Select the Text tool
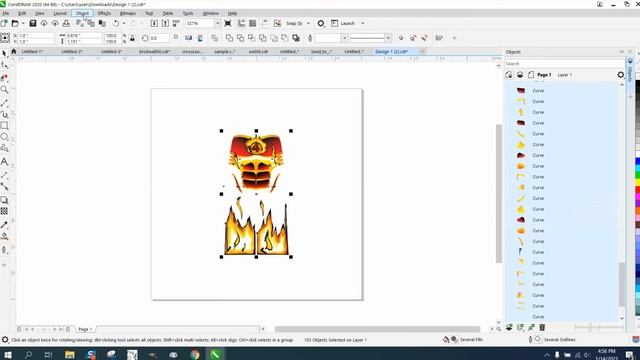Viewport: 640px width, 360px height. (x=4, y=162)
